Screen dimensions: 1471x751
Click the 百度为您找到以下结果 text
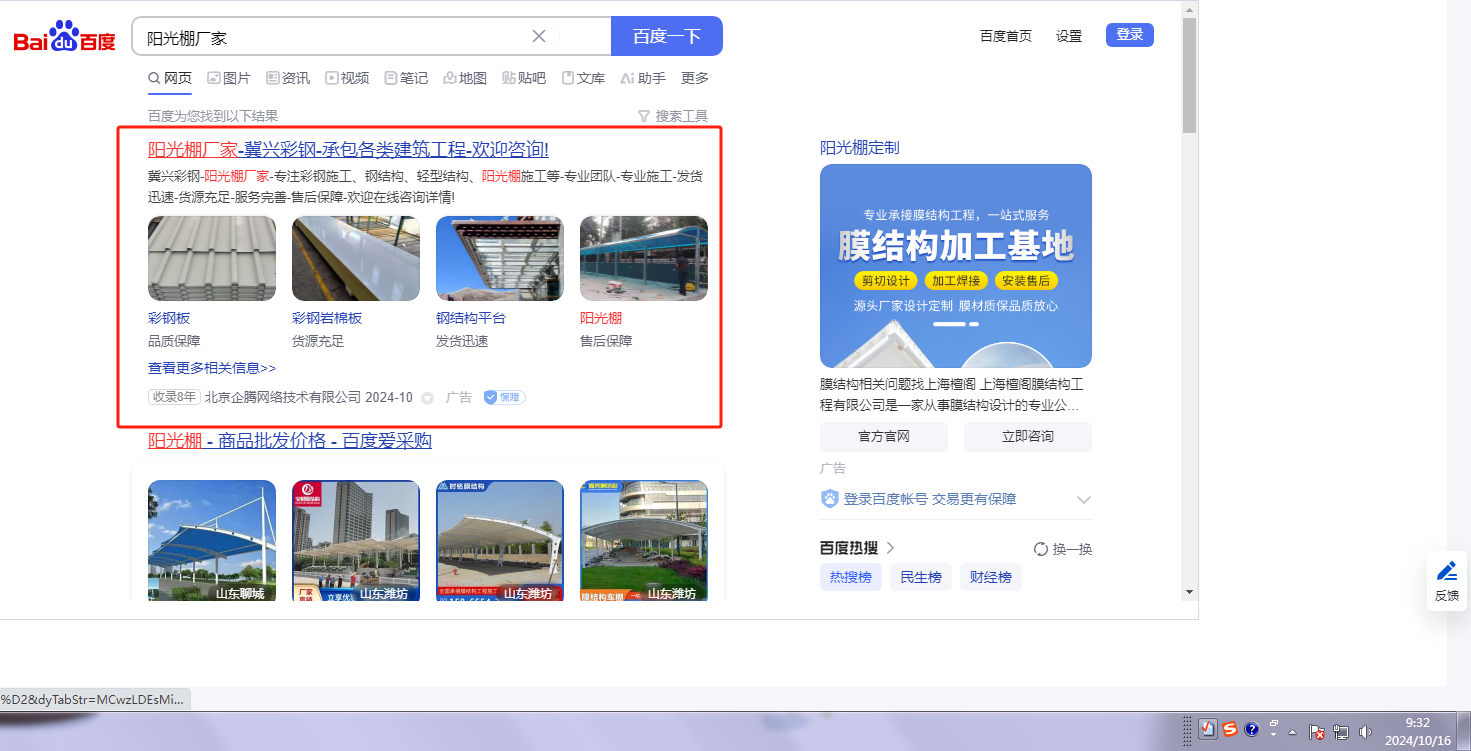click(213, 116)
